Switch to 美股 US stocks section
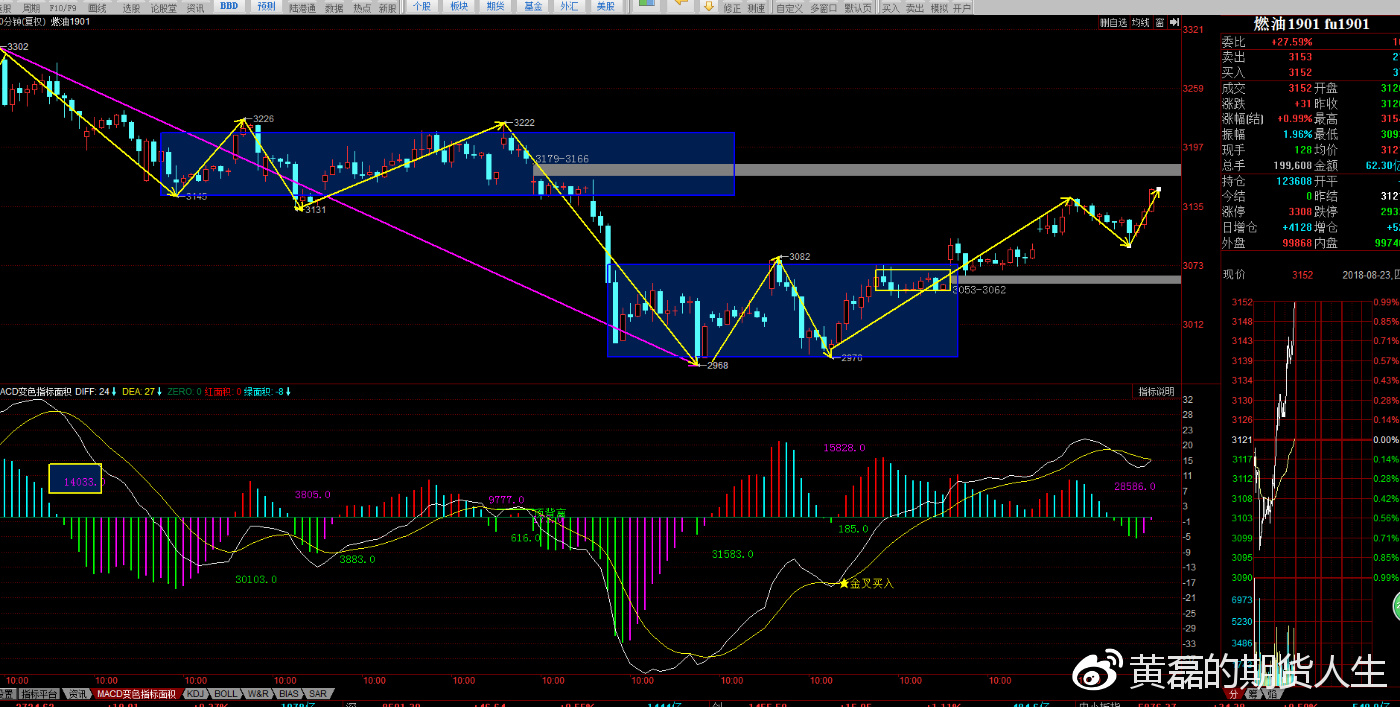Screen dimensions: 1400x707 (605, 7)
